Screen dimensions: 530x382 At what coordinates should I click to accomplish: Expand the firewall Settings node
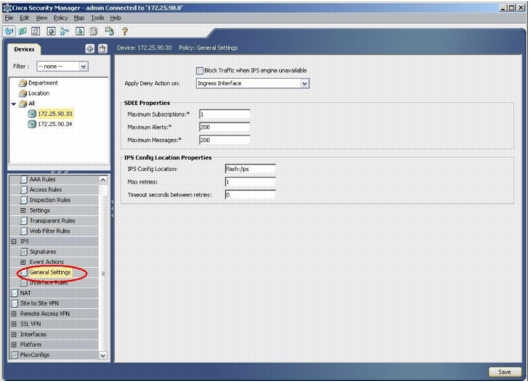pos(23,211)
